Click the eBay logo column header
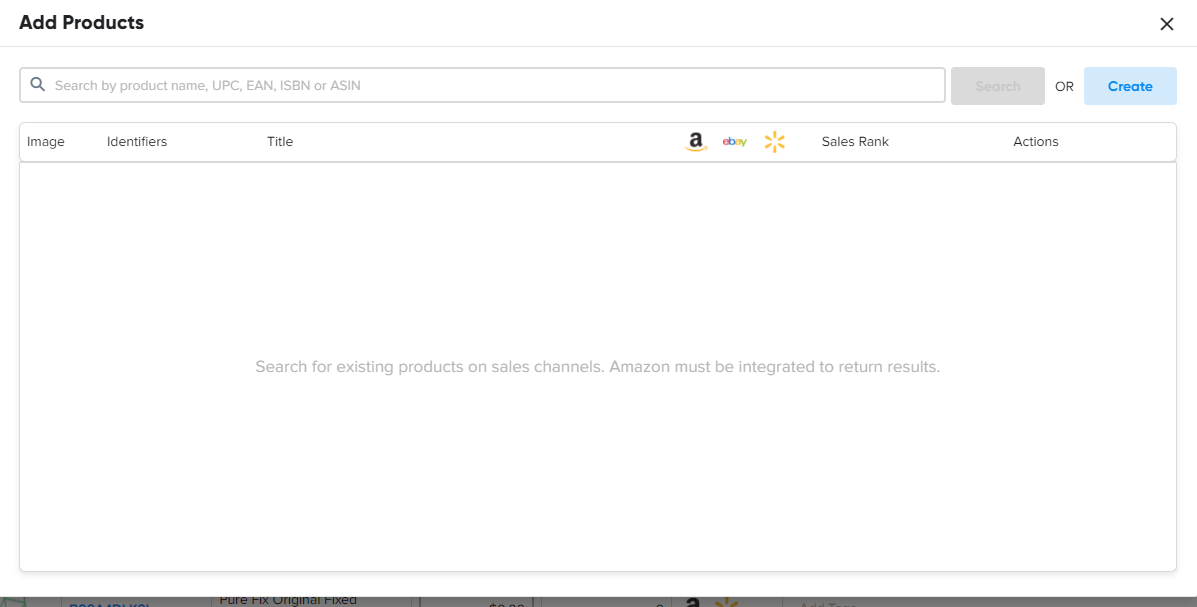Screen dimensions: 1197x607 point(734,141)
